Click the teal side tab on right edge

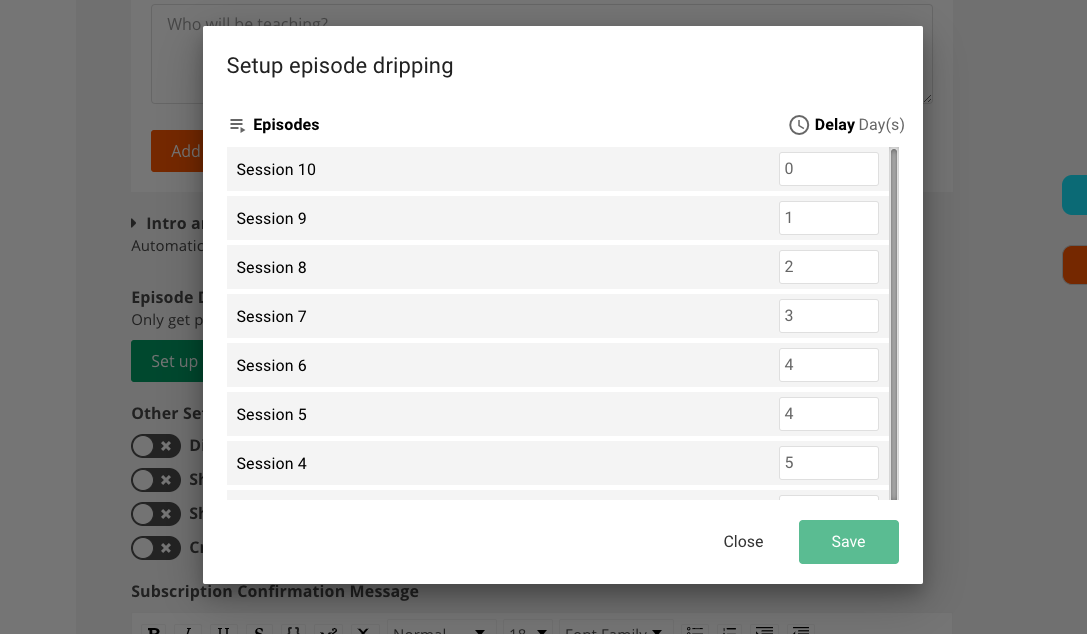(1075, 195)
